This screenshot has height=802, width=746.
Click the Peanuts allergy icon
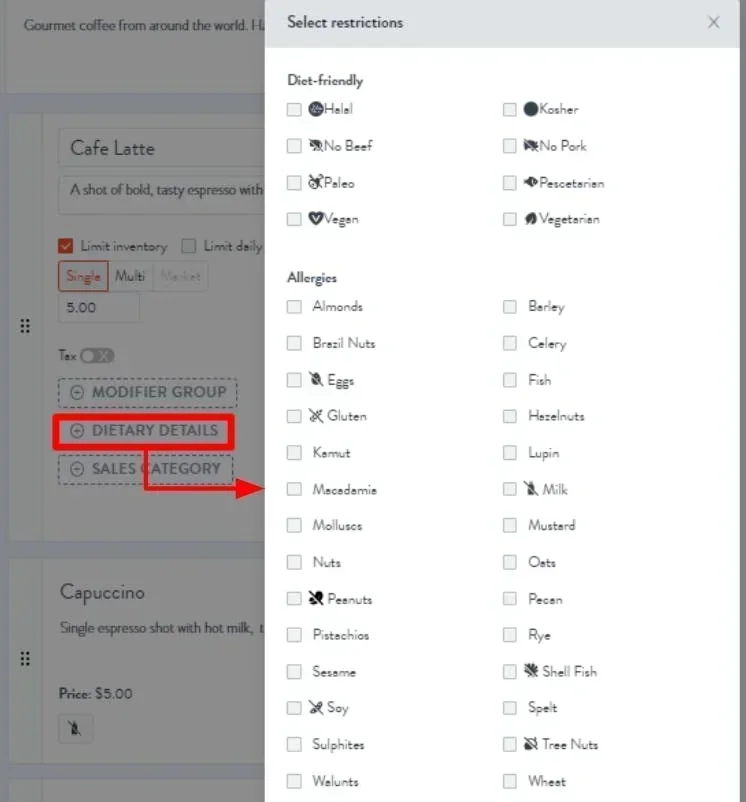(x=316, y=598)
